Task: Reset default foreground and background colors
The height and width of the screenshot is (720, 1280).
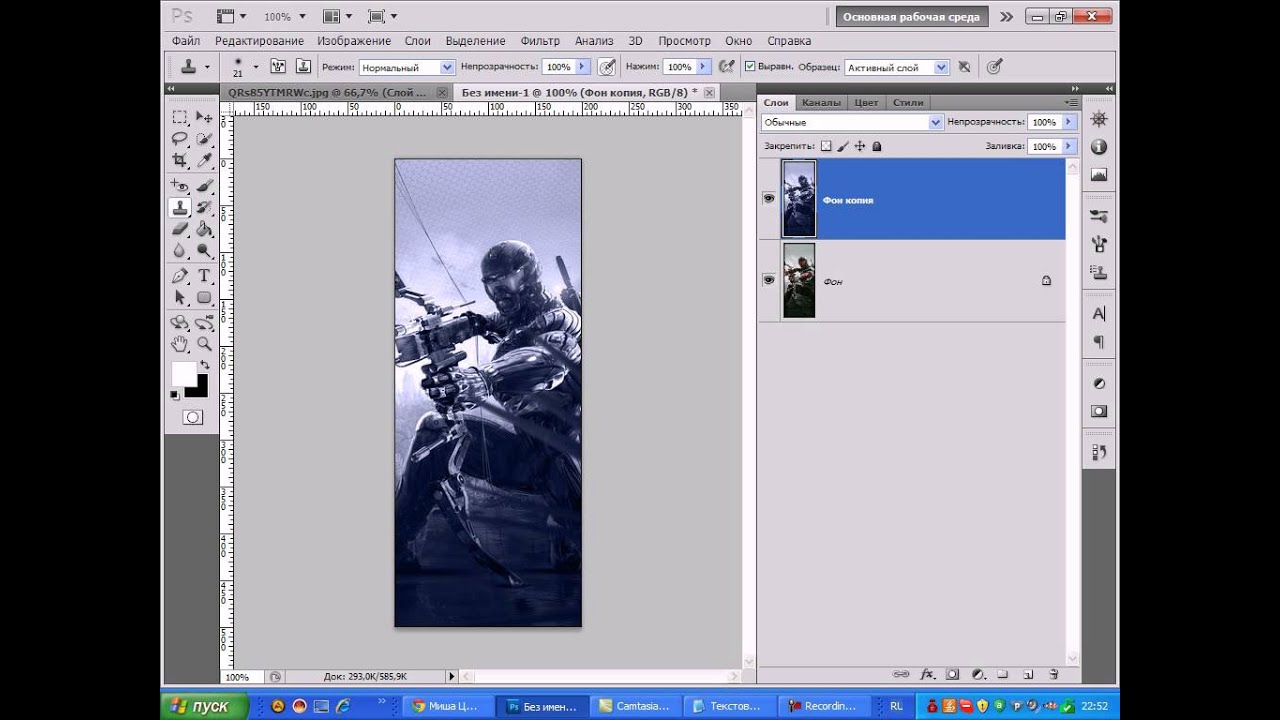Action: pos(175,395)
